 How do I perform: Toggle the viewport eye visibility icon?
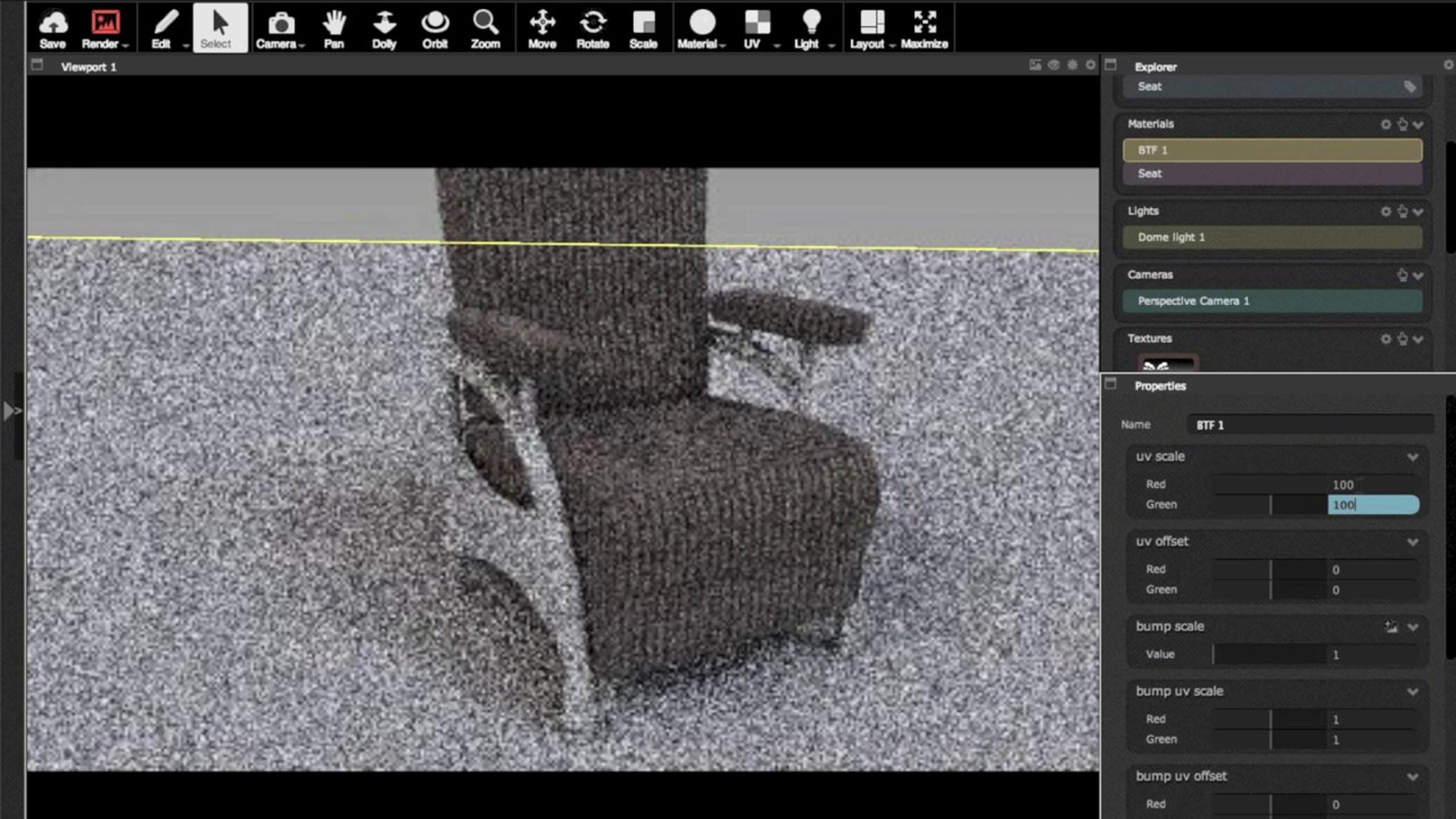click(x=1054, y=65)
